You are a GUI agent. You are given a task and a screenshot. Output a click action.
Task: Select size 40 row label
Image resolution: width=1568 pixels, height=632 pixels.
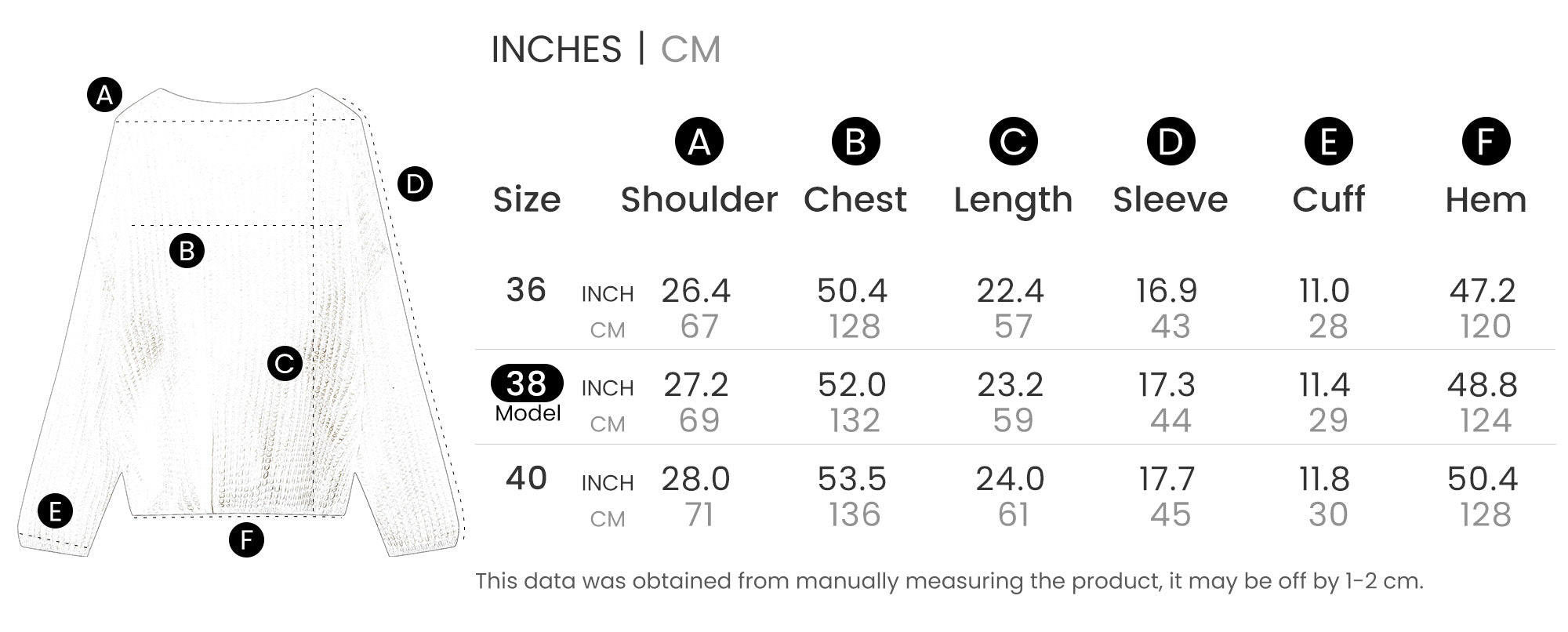[x=526, y=478]
